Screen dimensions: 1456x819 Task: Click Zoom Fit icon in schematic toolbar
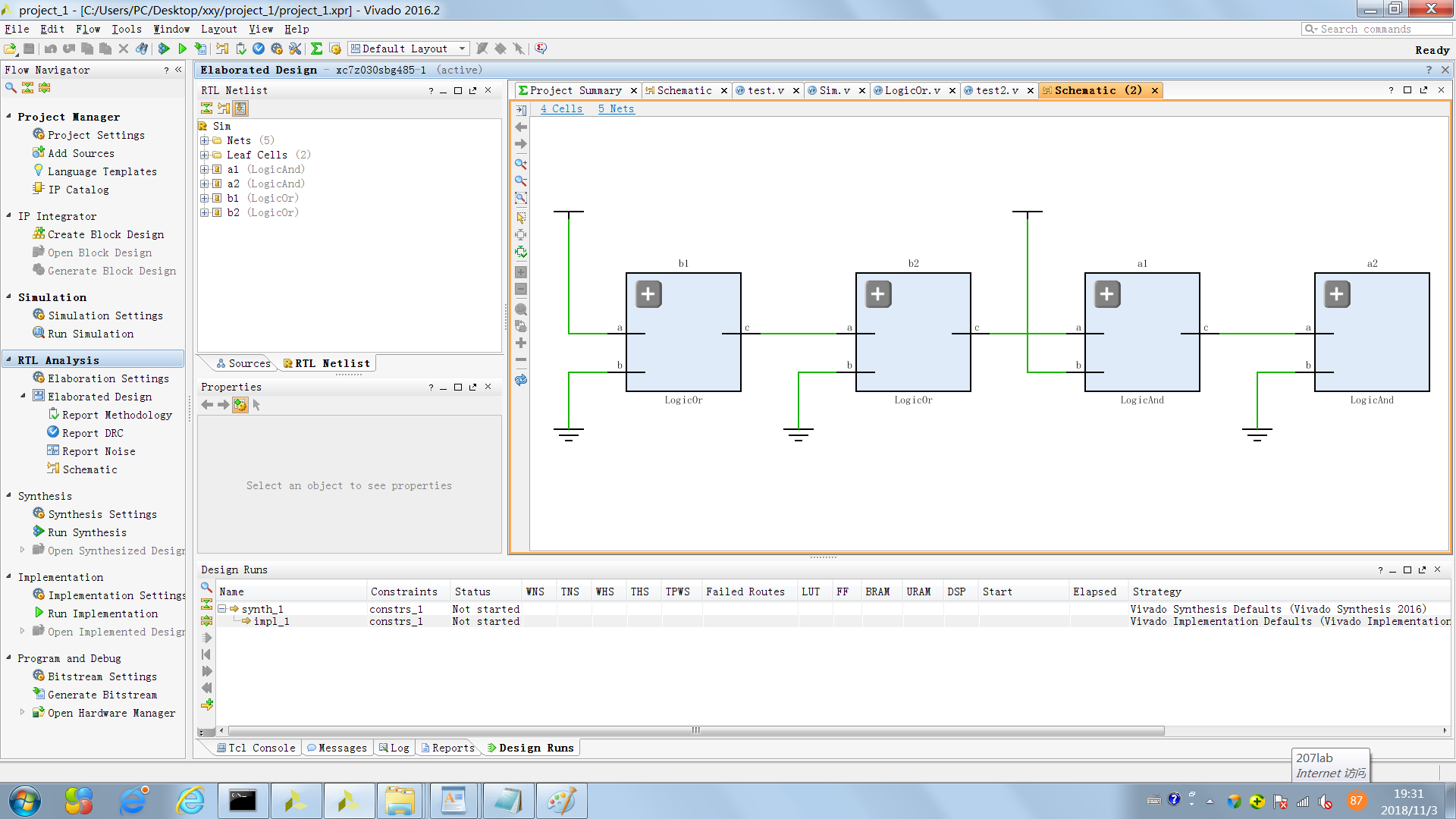(x=520, y=199)
